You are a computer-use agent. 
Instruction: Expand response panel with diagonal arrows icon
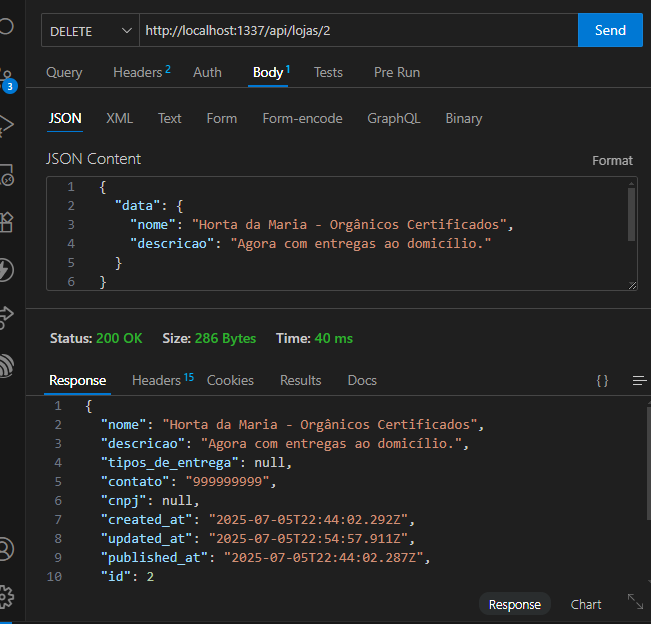(635, 602)
